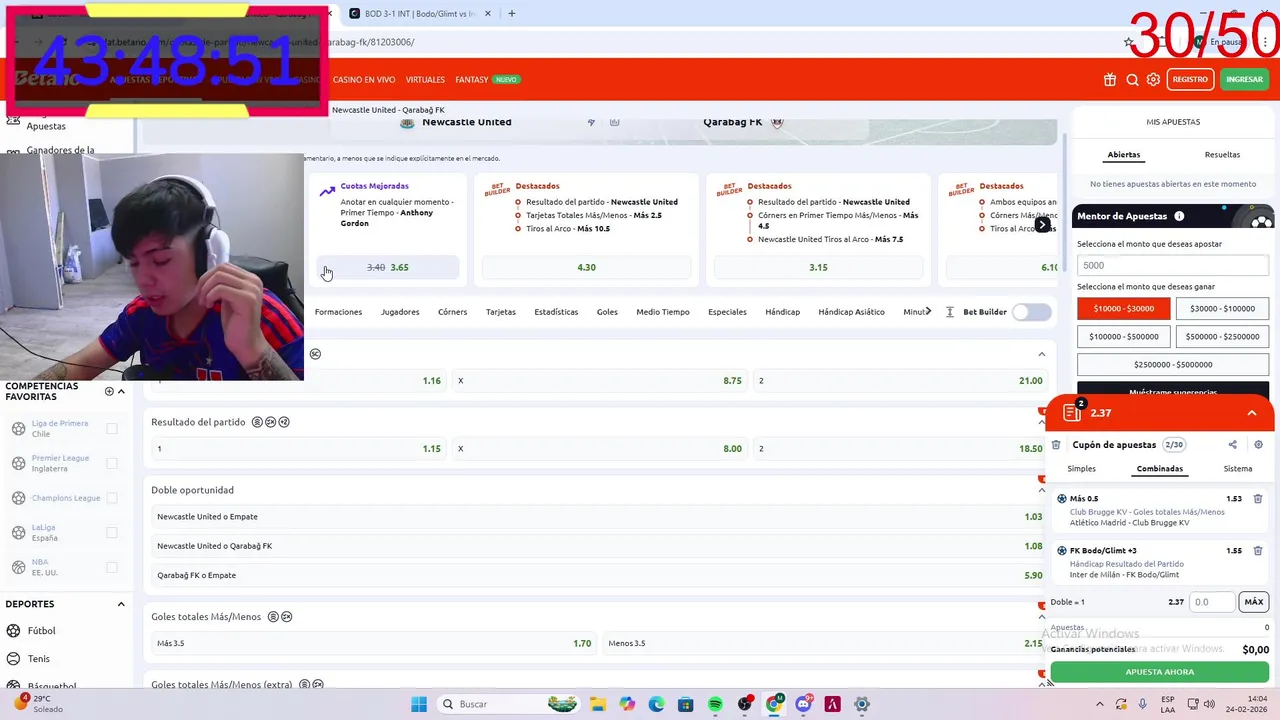Viewport: 1280px width, 720px height.
Task: Collapse the bet slip with the chevron
Action: click(x=1251, y=413)
